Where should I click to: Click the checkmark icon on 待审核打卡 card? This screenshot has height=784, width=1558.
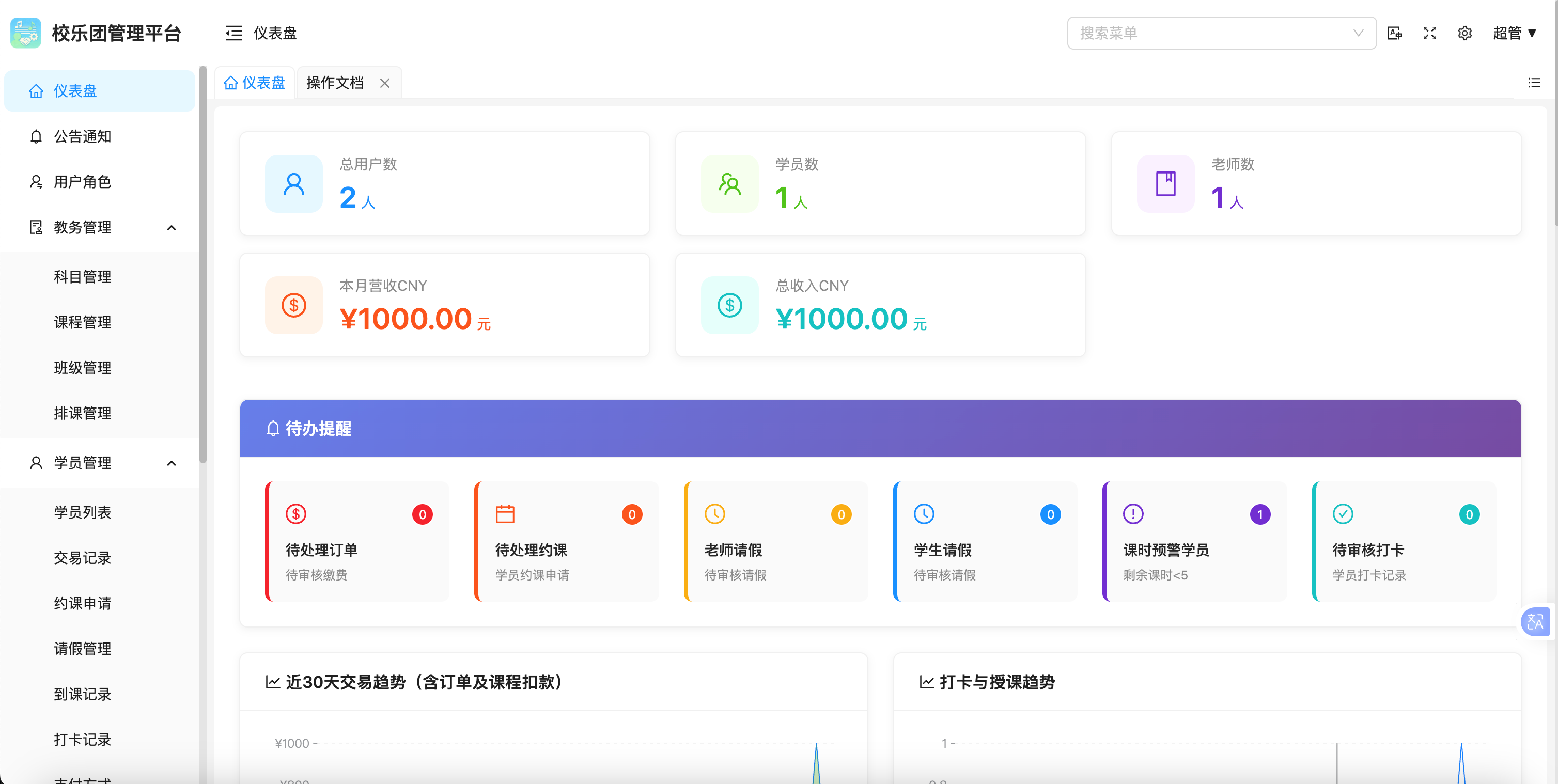1343,514
